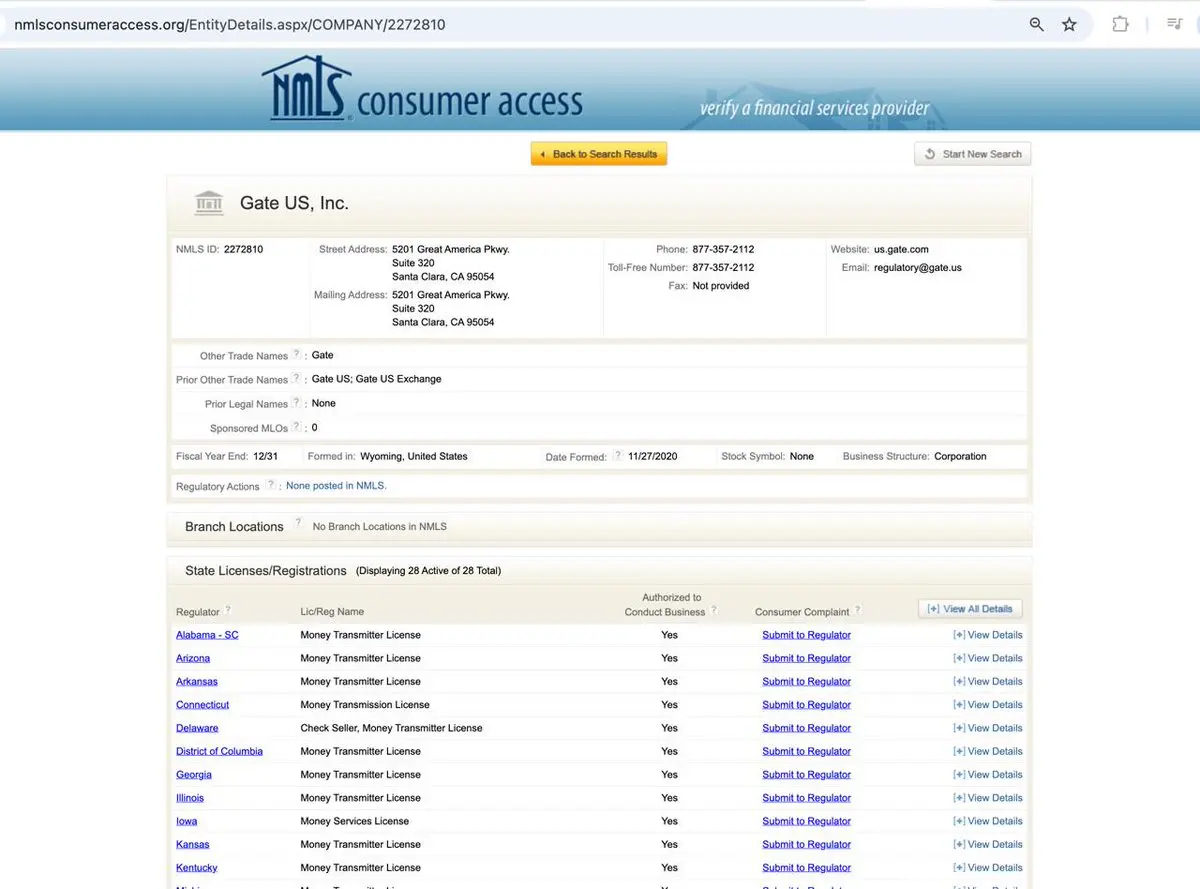
Task: Open help for Date Formed
Action: [616, 455]
